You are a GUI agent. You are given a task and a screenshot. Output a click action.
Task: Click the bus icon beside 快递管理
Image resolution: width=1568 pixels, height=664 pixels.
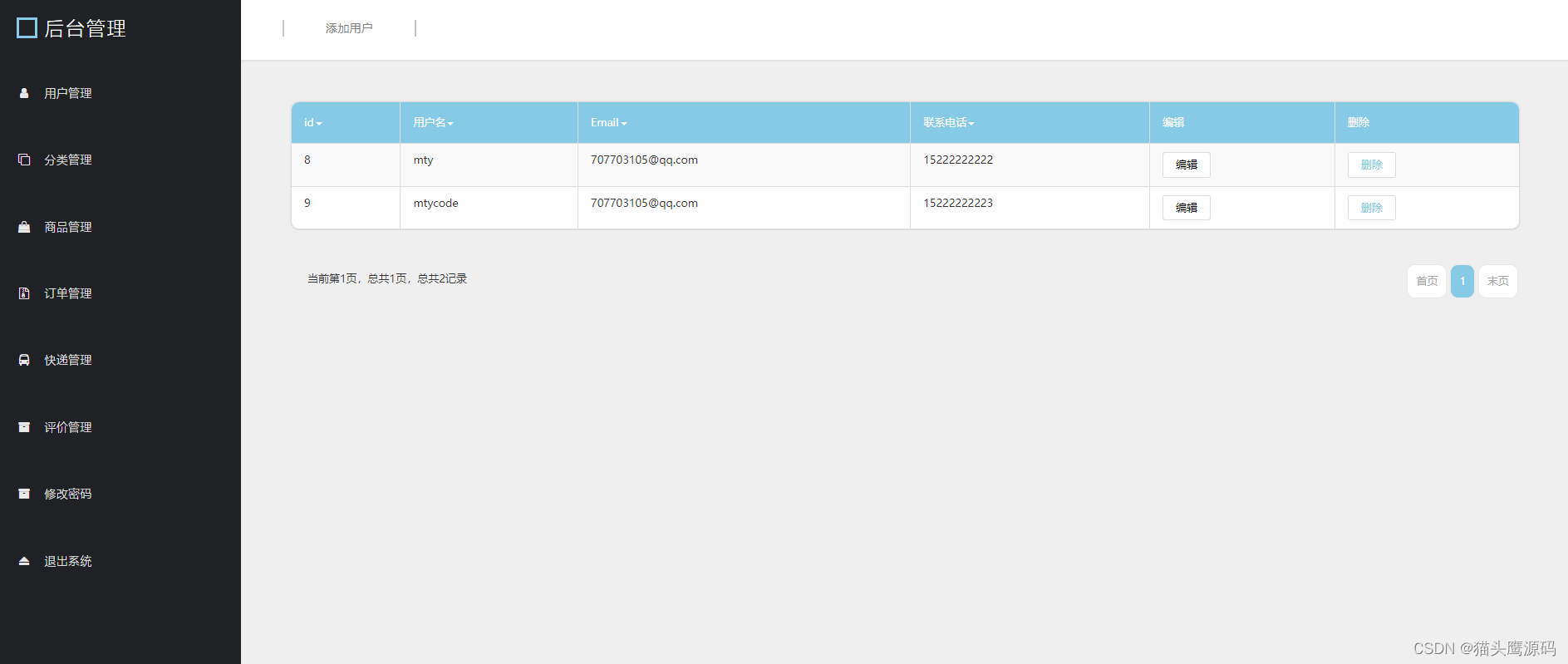tap(24, 360)
